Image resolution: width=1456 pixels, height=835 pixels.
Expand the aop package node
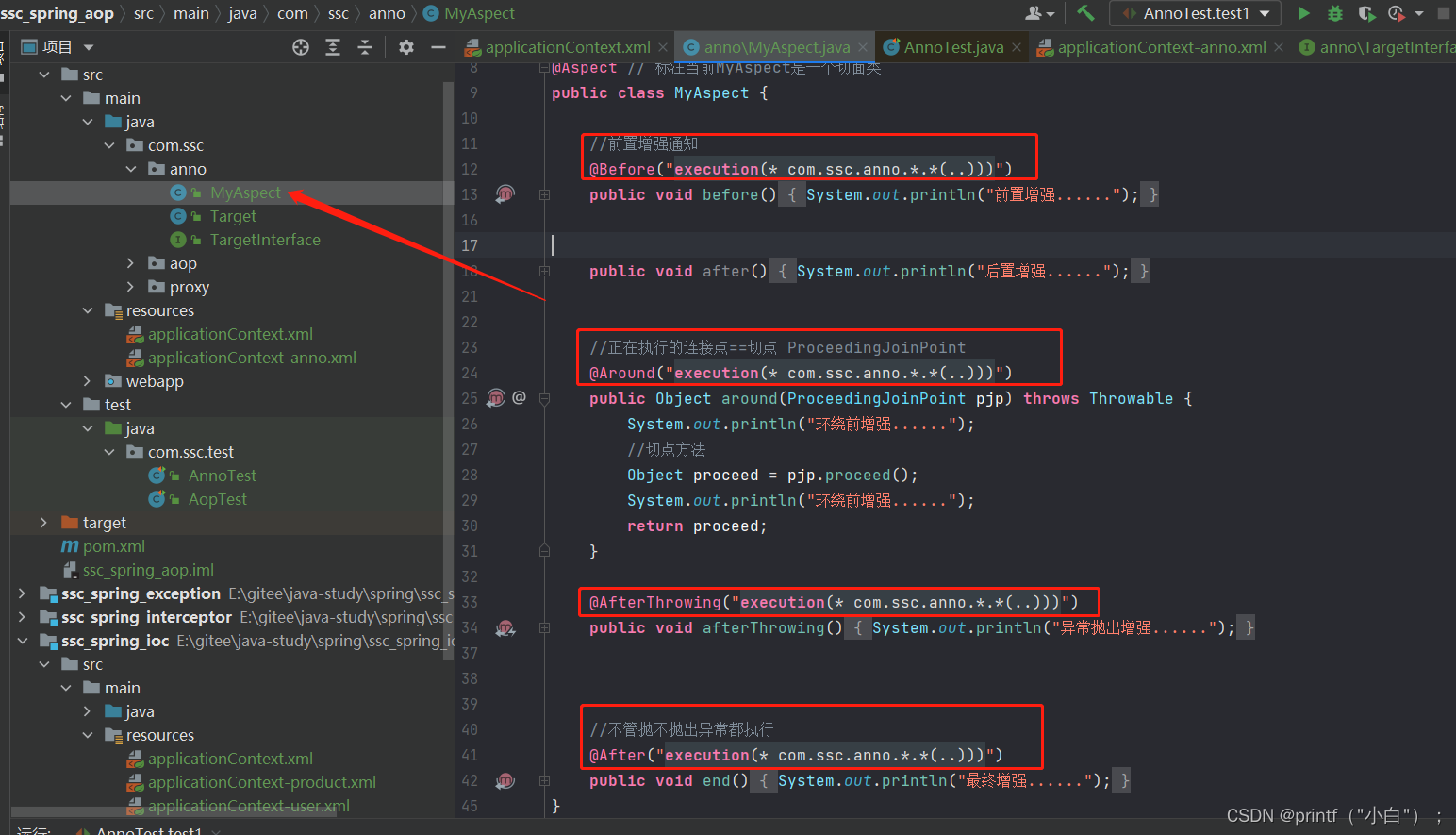131,263
